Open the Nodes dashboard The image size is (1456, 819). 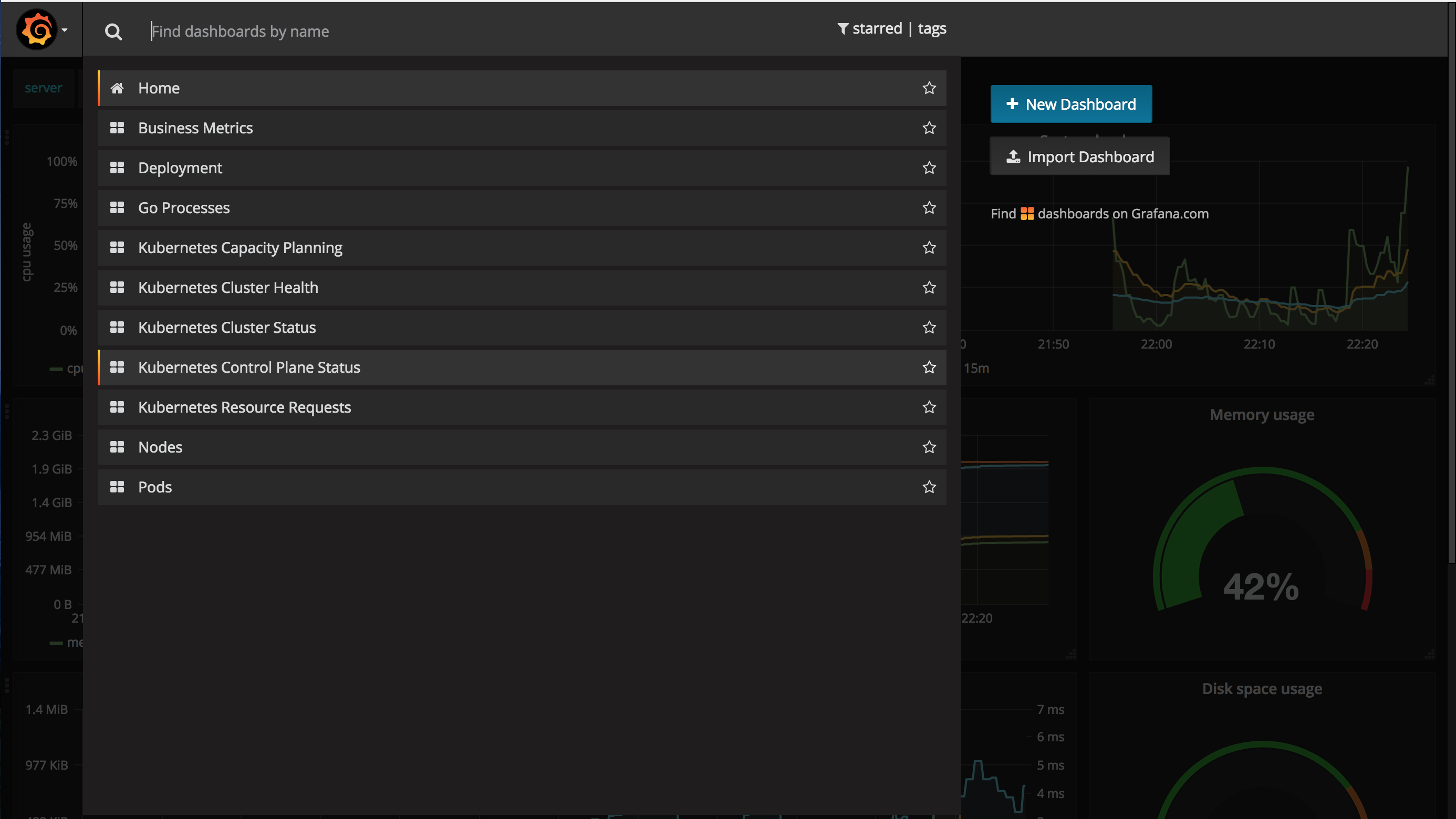(x=522, y=447)
